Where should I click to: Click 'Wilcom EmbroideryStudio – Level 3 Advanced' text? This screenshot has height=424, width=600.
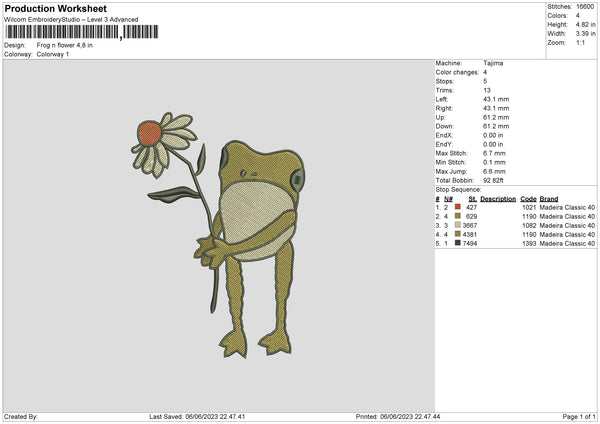(x=71, y=20)
